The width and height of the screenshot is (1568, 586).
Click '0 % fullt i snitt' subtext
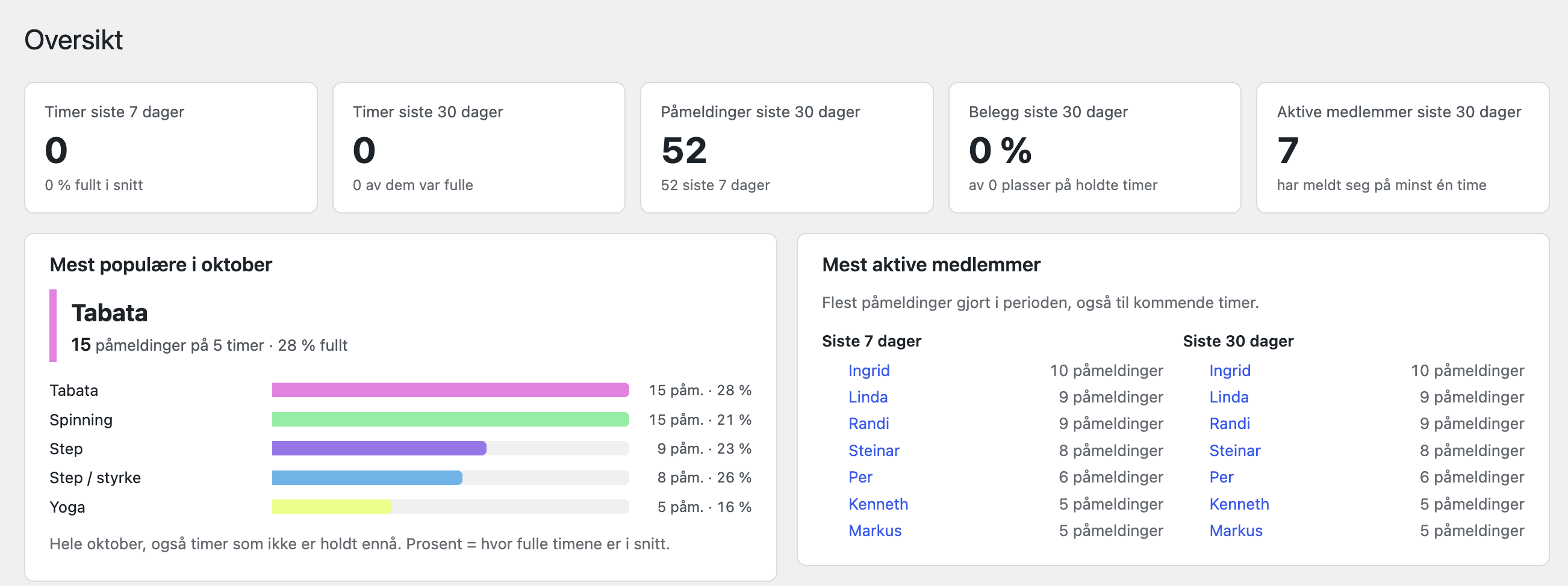click(x=94, y=185)
